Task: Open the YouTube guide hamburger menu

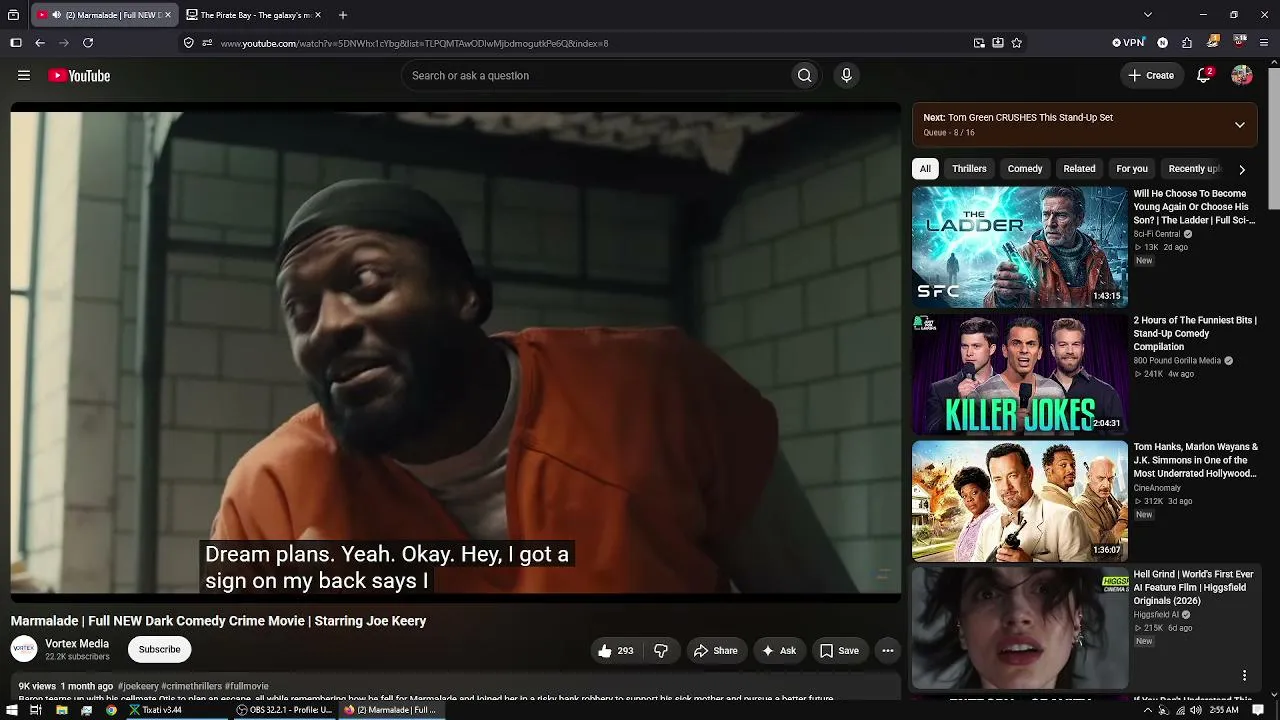Action: (x=24, y=76)
